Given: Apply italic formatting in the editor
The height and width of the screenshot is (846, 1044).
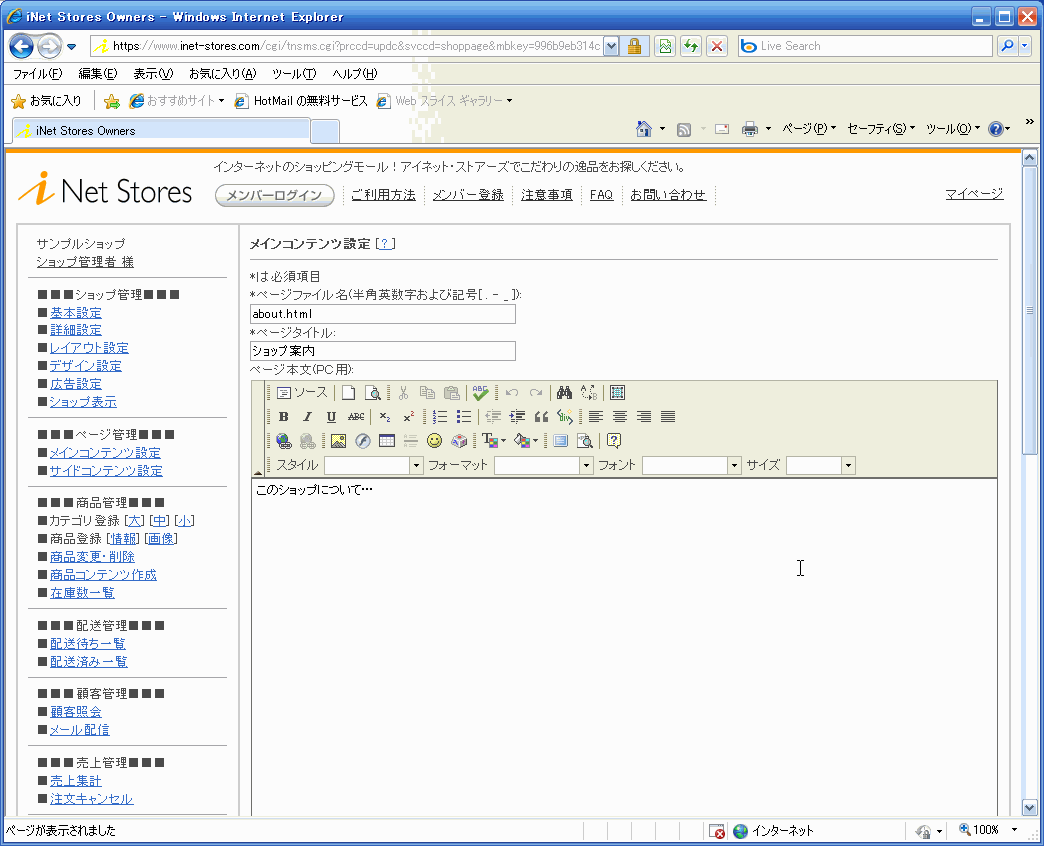Looking at the screenshot, I should 307,417.
